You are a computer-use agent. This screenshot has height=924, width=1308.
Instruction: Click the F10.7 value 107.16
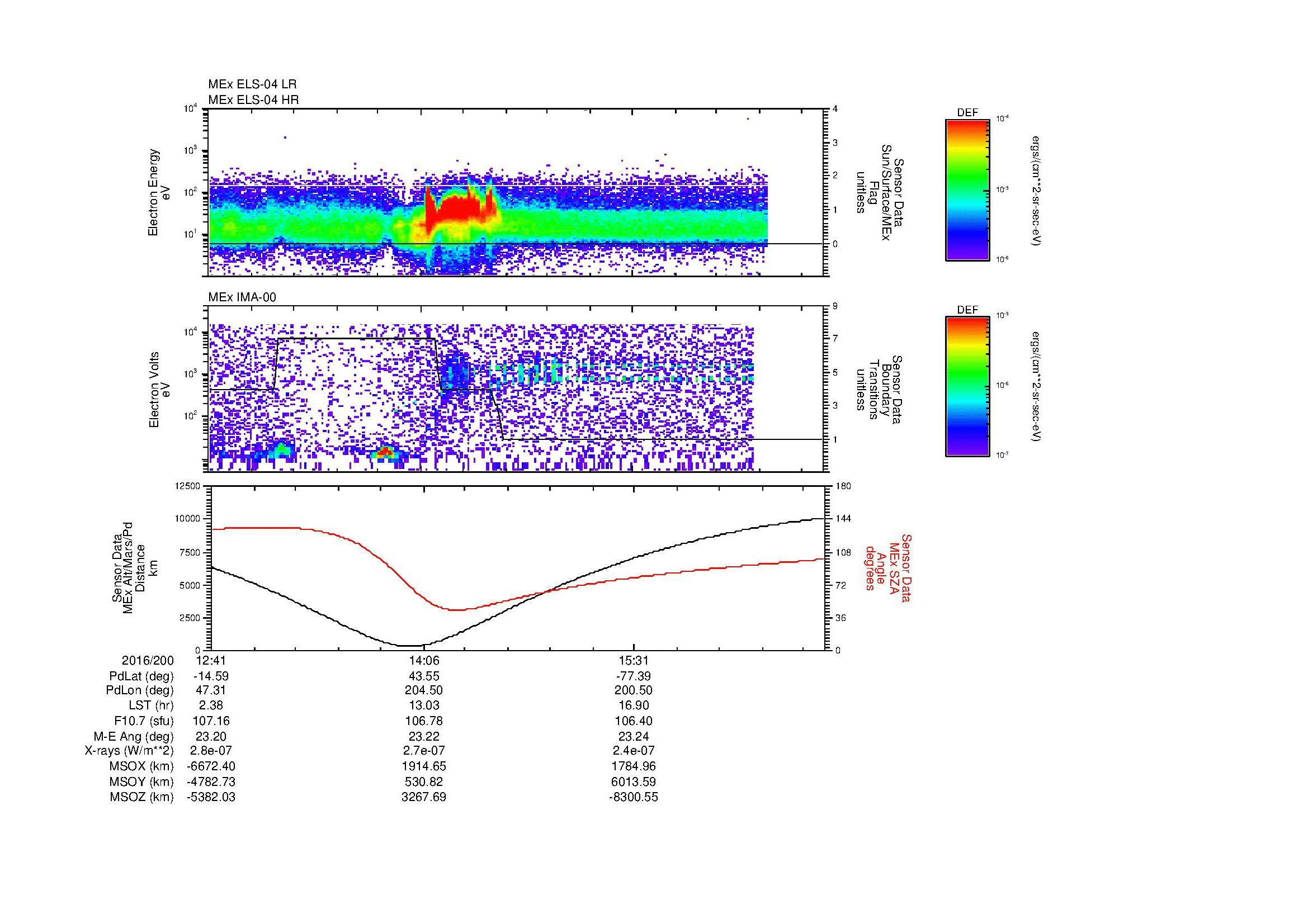(x=211, y=721)
